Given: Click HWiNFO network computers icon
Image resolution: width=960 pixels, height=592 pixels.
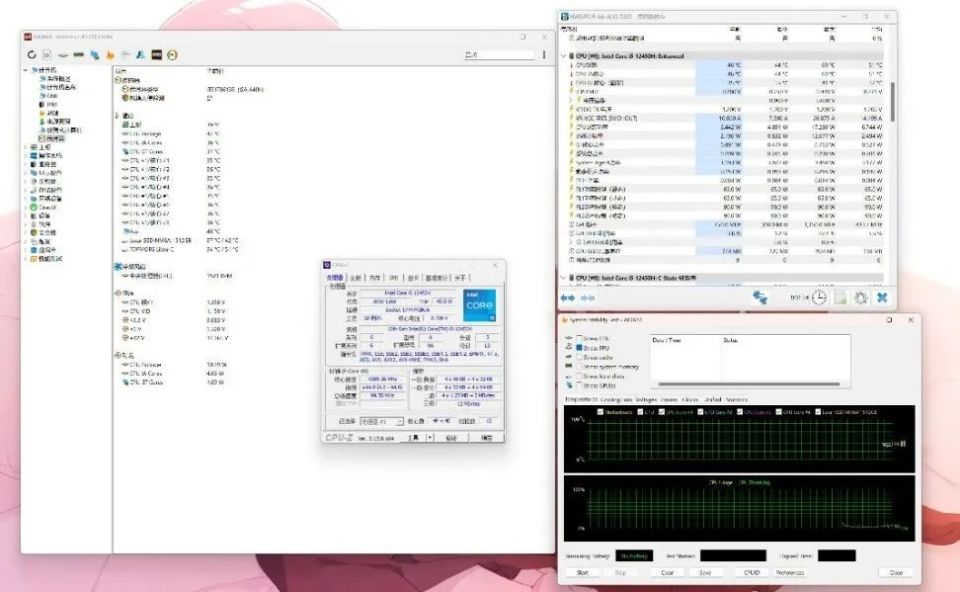Looking at the screenshot, I should point(760,298).
